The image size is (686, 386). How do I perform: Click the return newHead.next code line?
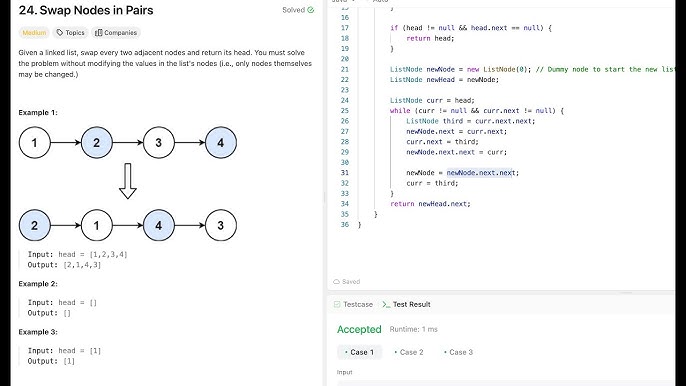click(x=430, y=204)
